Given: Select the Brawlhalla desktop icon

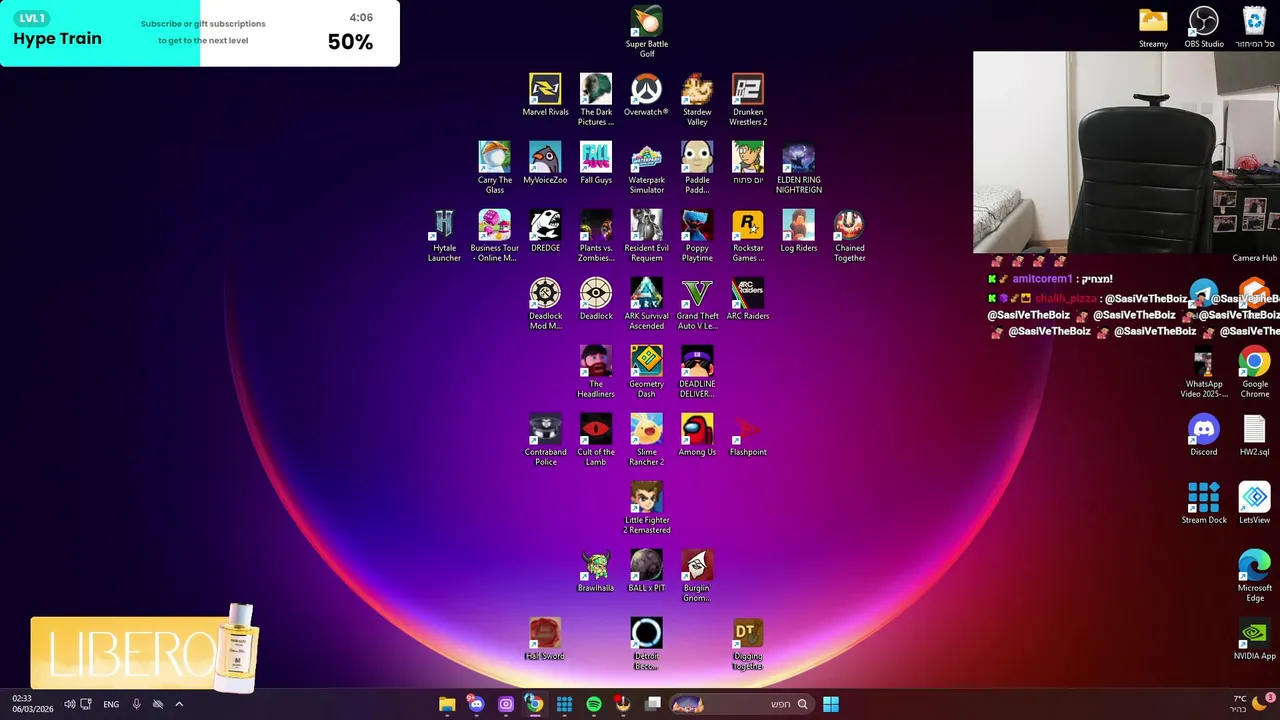Looking at the screenshot, I should [x=596, y=571].
